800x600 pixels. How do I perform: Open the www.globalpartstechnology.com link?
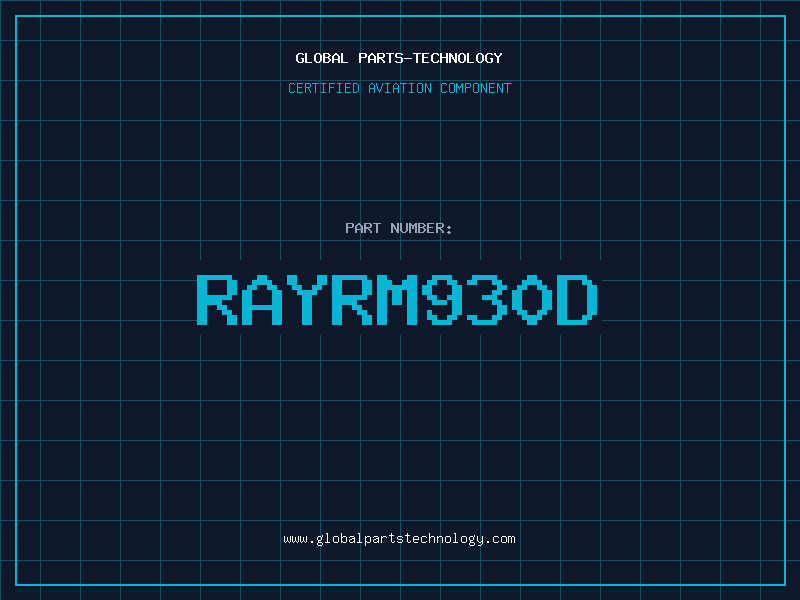(x=399, y=539)
